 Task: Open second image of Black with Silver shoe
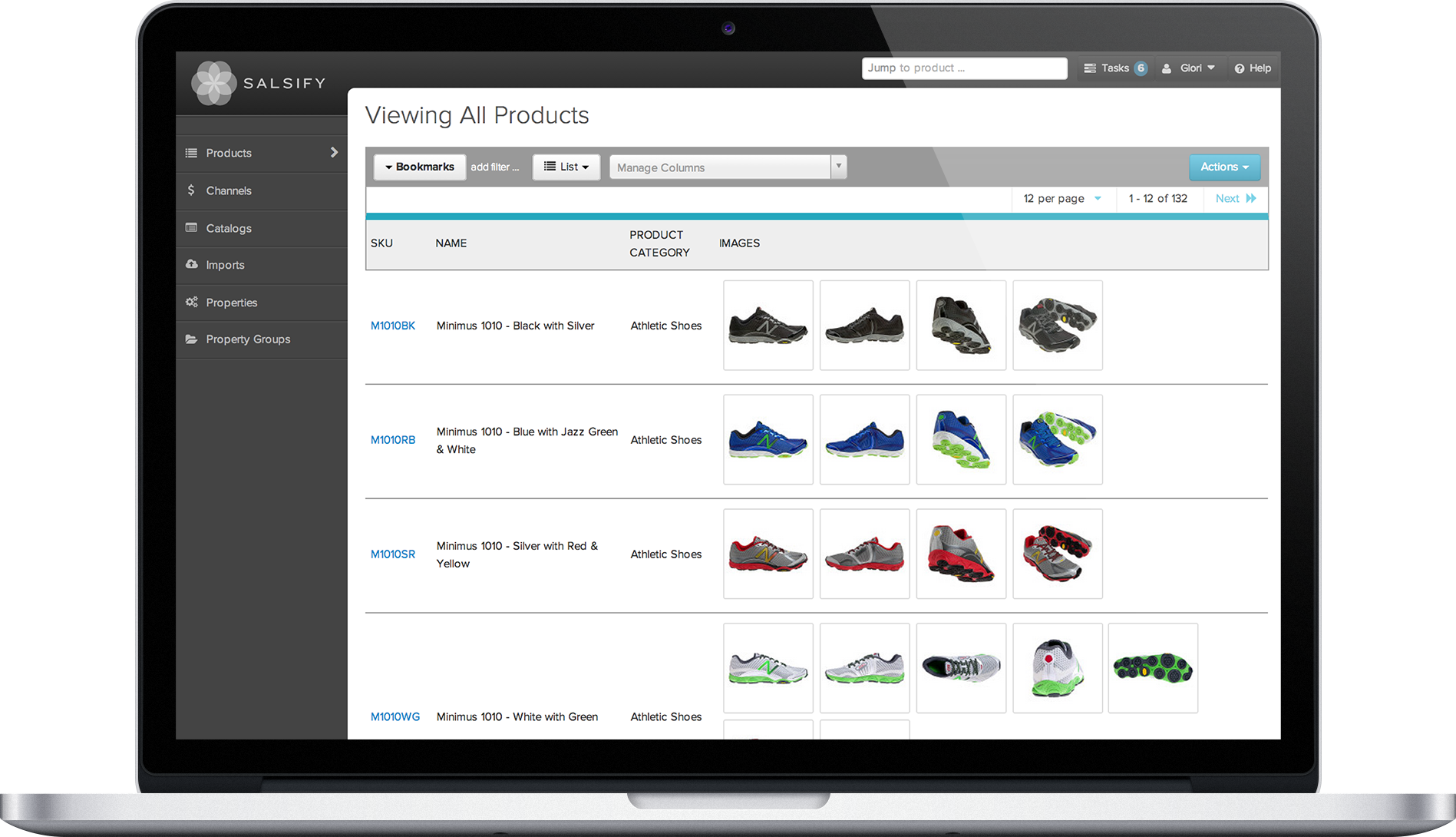click(x=865, y=326)
